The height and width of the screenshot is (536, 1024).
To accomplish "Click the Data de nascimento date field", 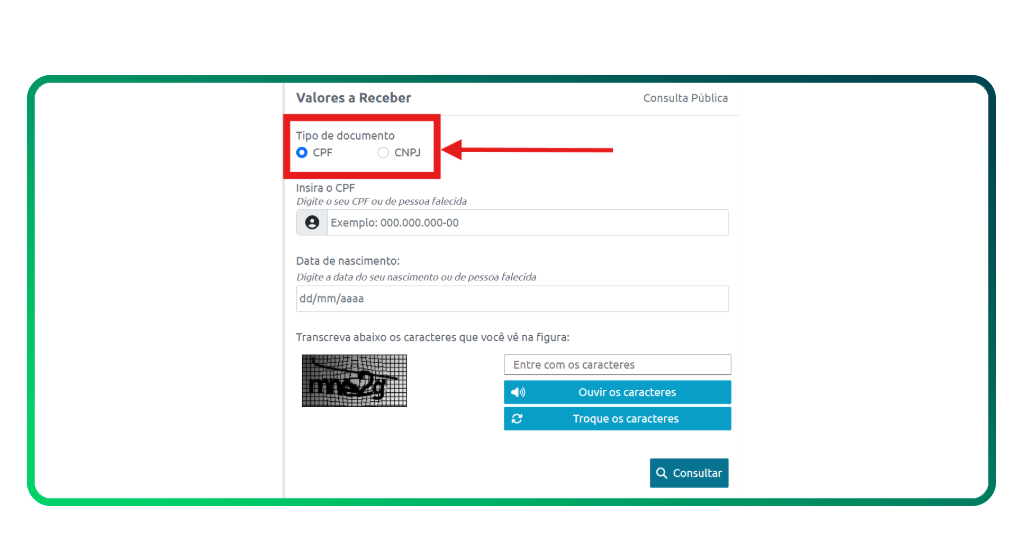I will (x=512, y=298).
